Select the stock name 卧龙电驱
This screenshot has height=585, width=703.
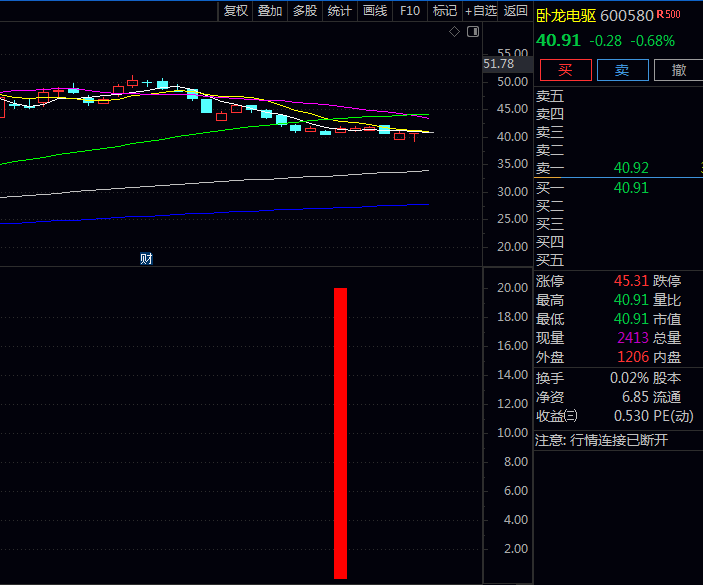[x=566, y=16]
